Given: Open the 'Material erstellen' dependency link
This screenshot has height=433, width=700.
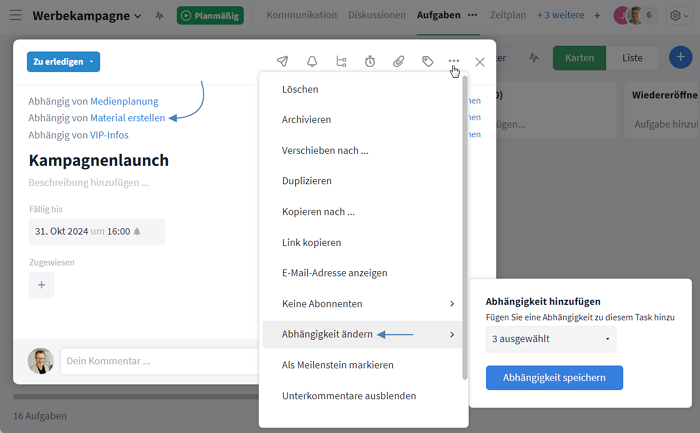Looking at the screenshot, I should point(128,118).
